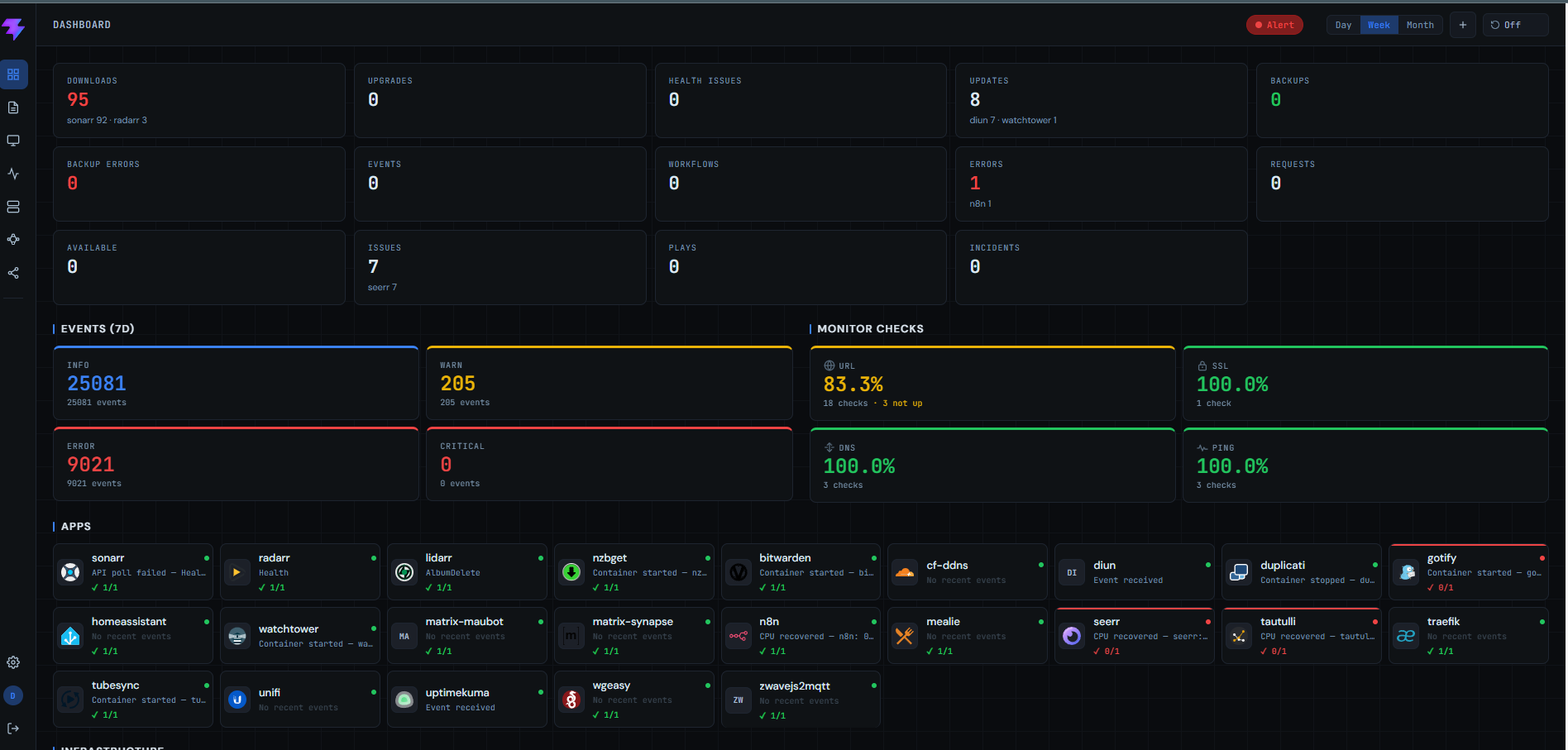Open the server stack icon in sidebar
This screenshot has width=1568, height=750.
click(13, 207)
